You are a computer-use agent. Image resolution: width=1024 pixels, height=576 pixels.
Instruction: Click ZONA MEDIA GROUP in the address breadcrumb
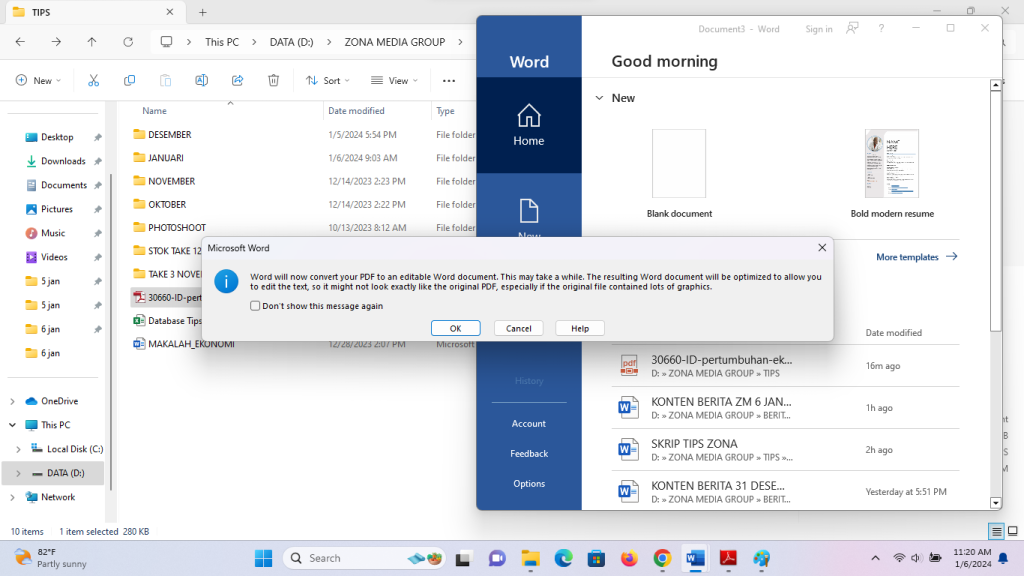click(x=394, y=42)
